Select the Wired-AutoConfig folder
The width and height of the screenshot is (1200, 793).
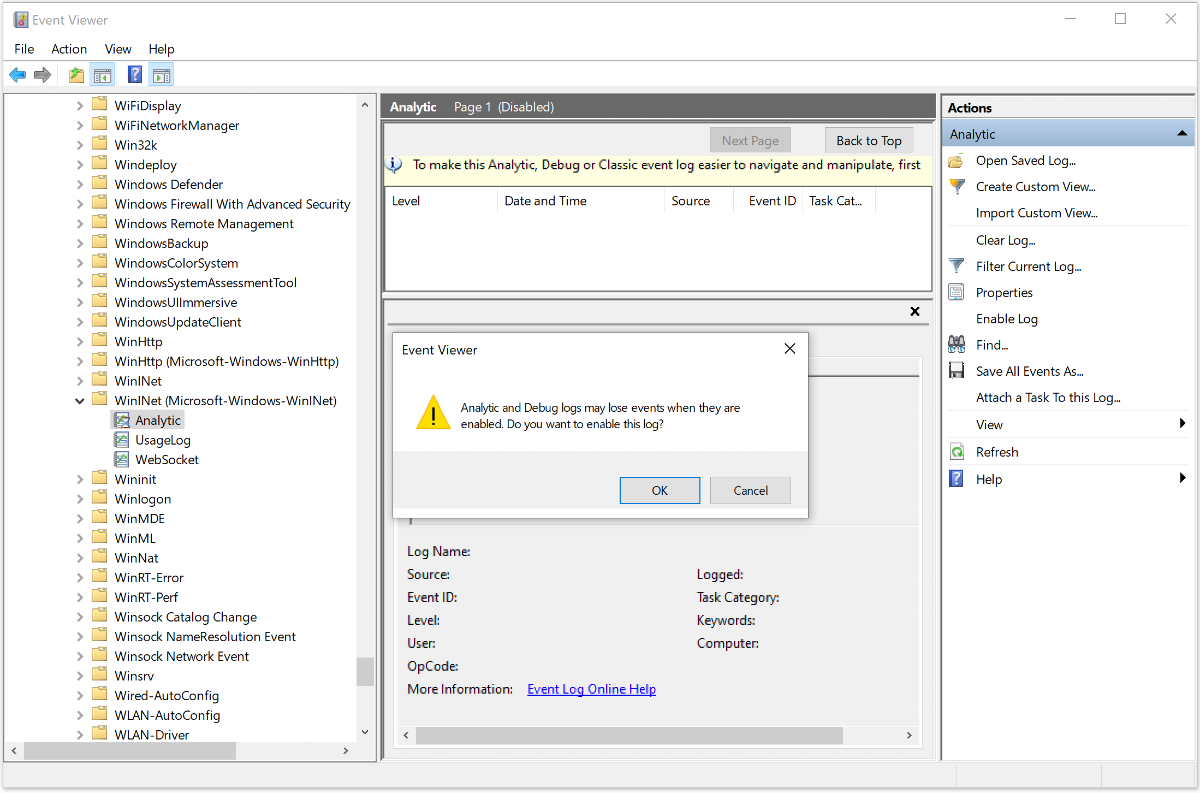tap(166, 695)
